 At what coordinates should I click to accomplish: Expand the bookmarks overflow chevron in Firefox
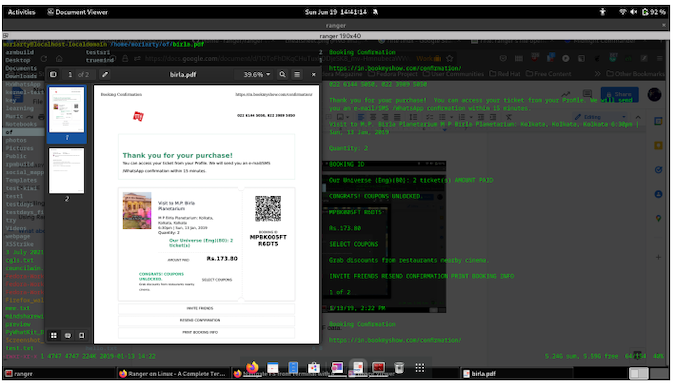pyautogui.click(x=598, y=74)
